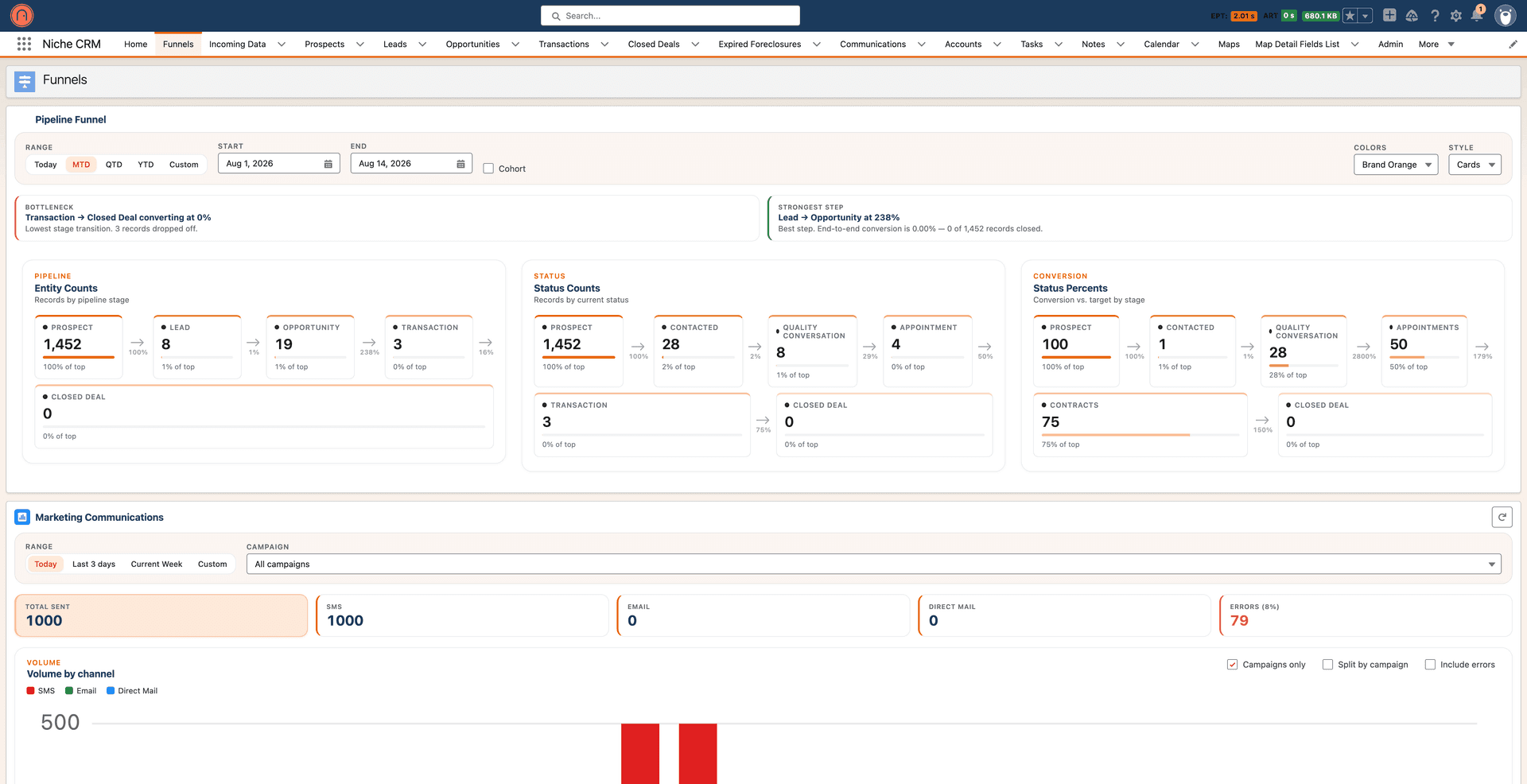Image resolution: width=1527 pixels, height=784 pixels.
Task: Click the Funnels page header icon
Action: (x=25, y=80)
